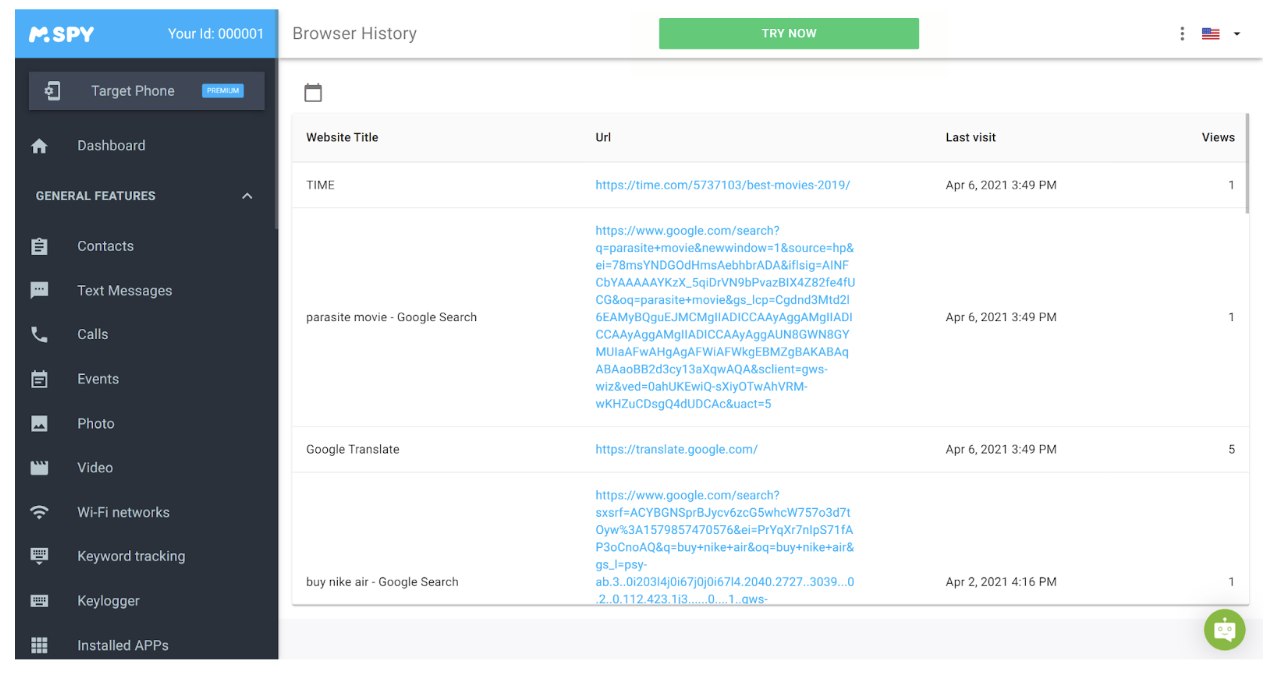Click the Keylogger keyboard icon
This screenshot has width=1272, height=676.
(39, 601)
